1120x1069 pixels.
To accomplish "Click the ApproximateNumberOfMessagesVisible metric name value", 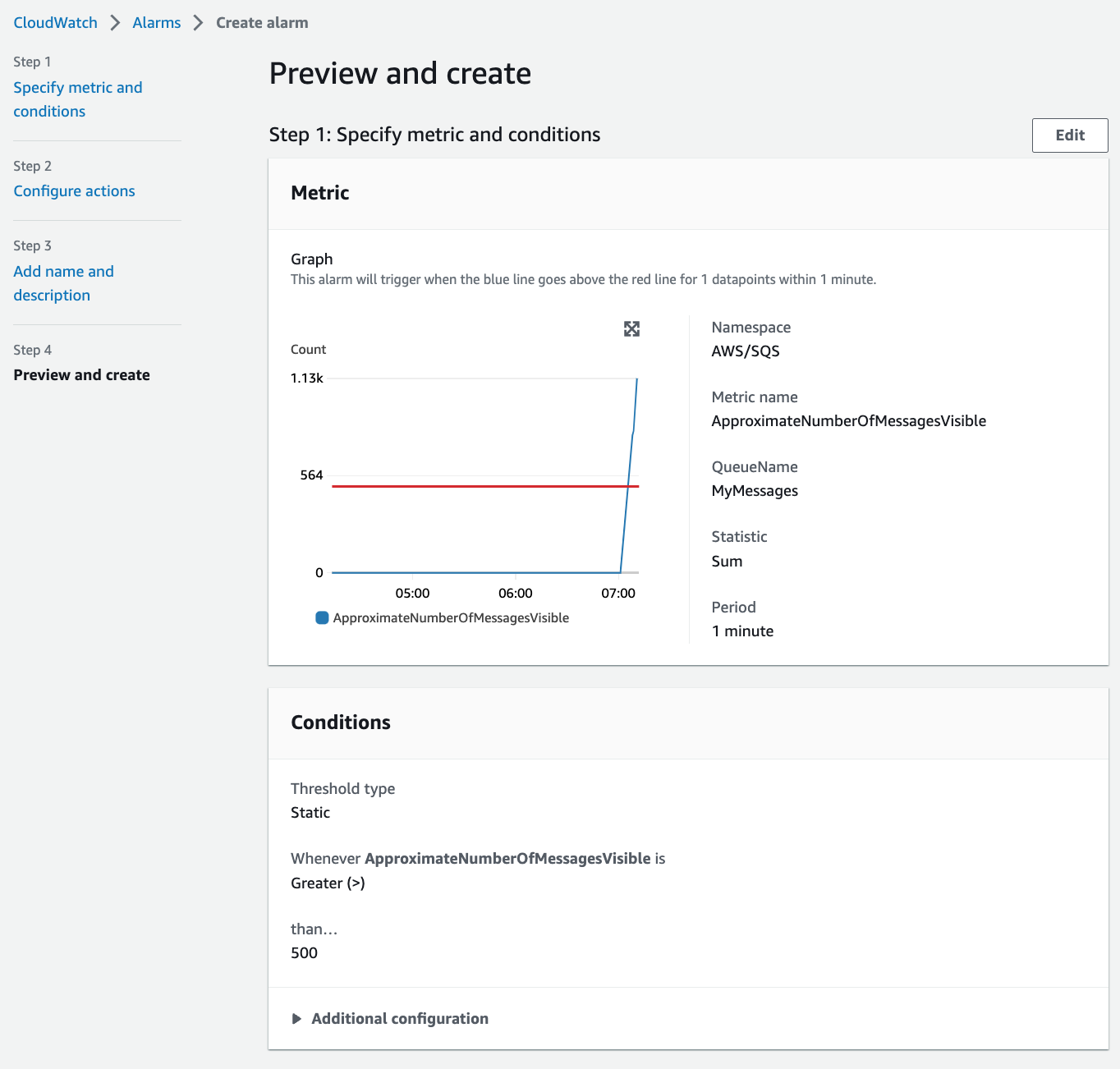I will pyautogui.click(x=849, y=420).
